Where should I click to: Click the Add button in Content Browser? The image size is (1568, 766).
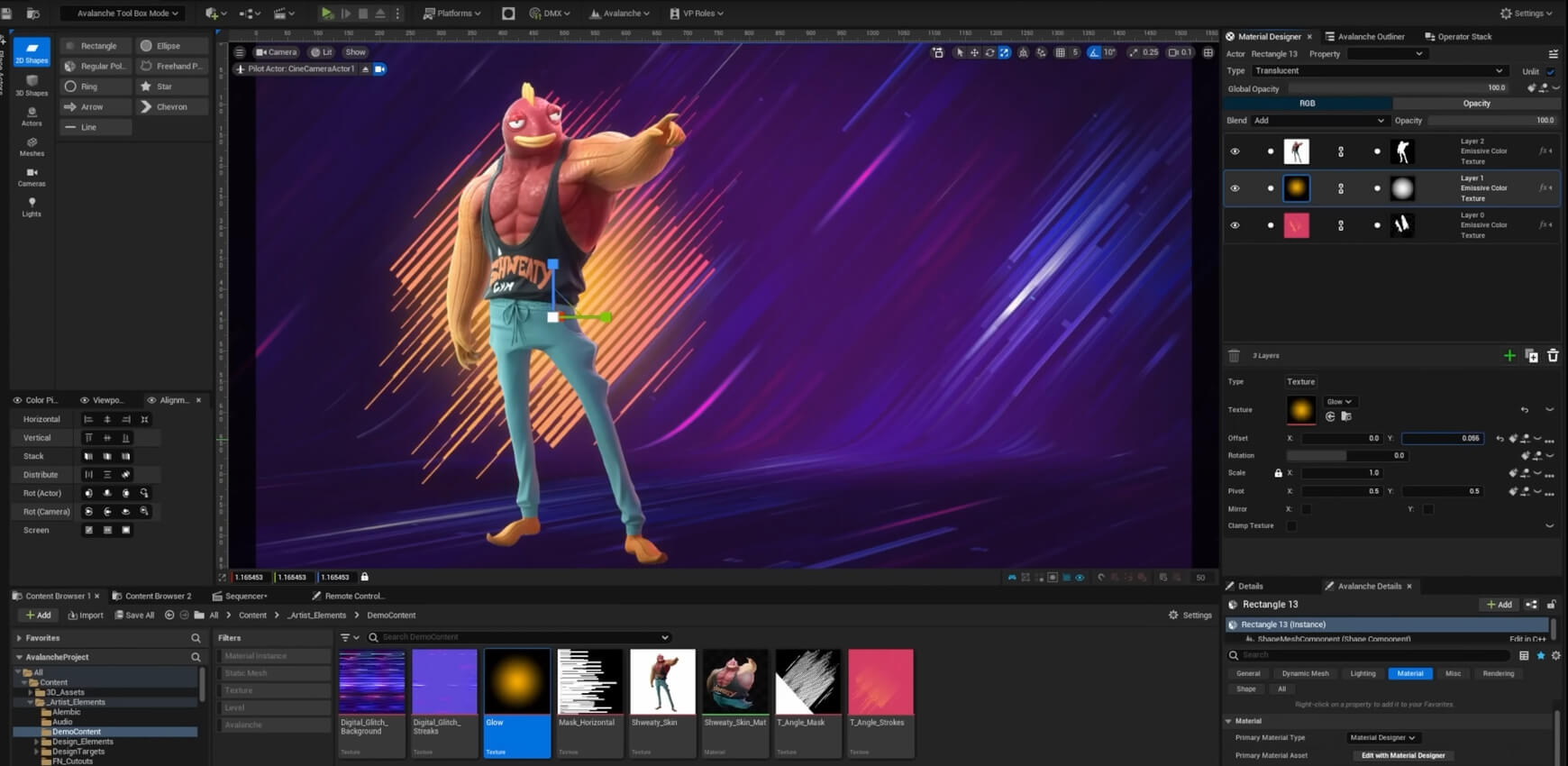(x=38, y=616)
